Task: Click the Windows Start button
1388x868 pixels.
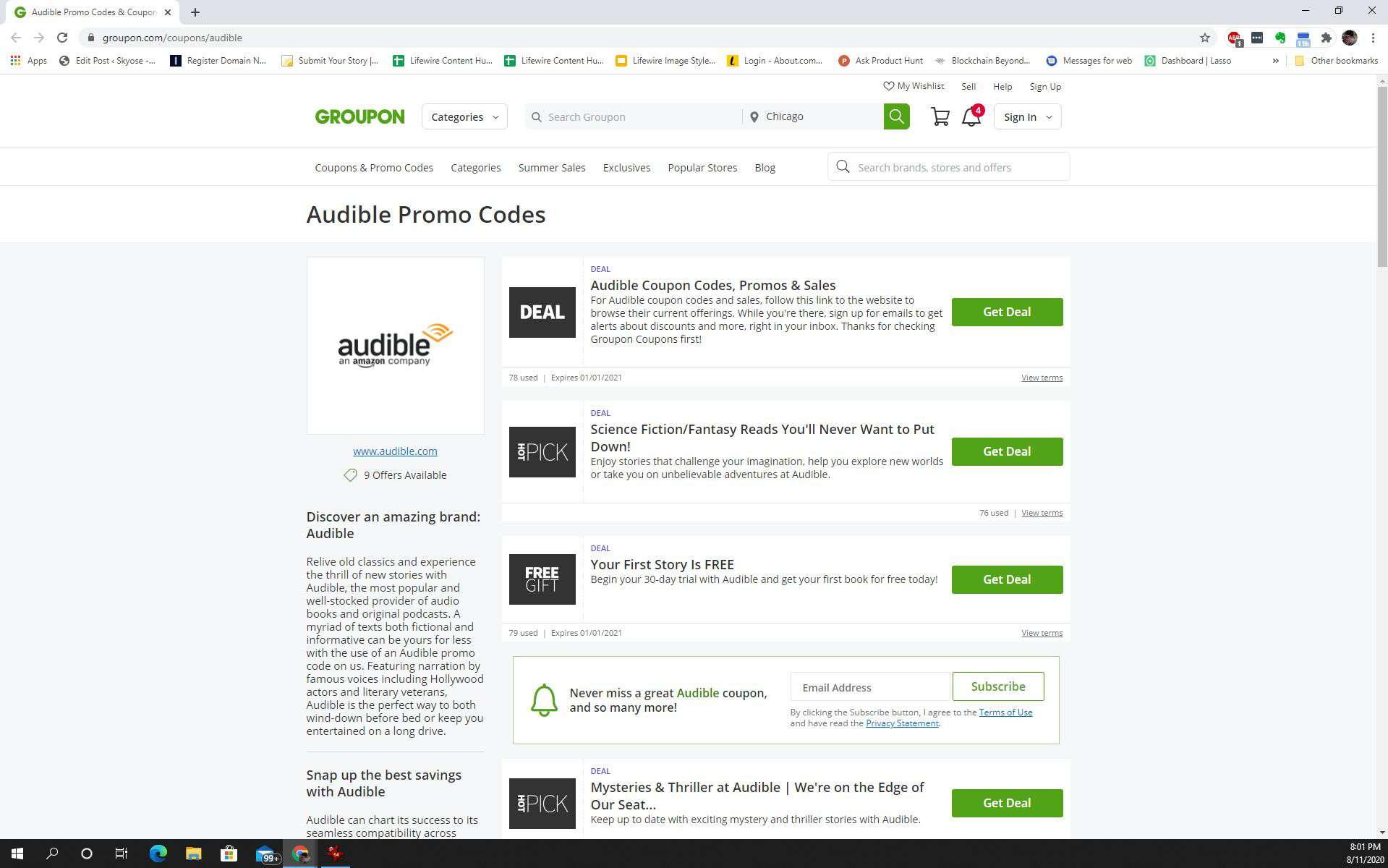Action: tap(17, 854)
